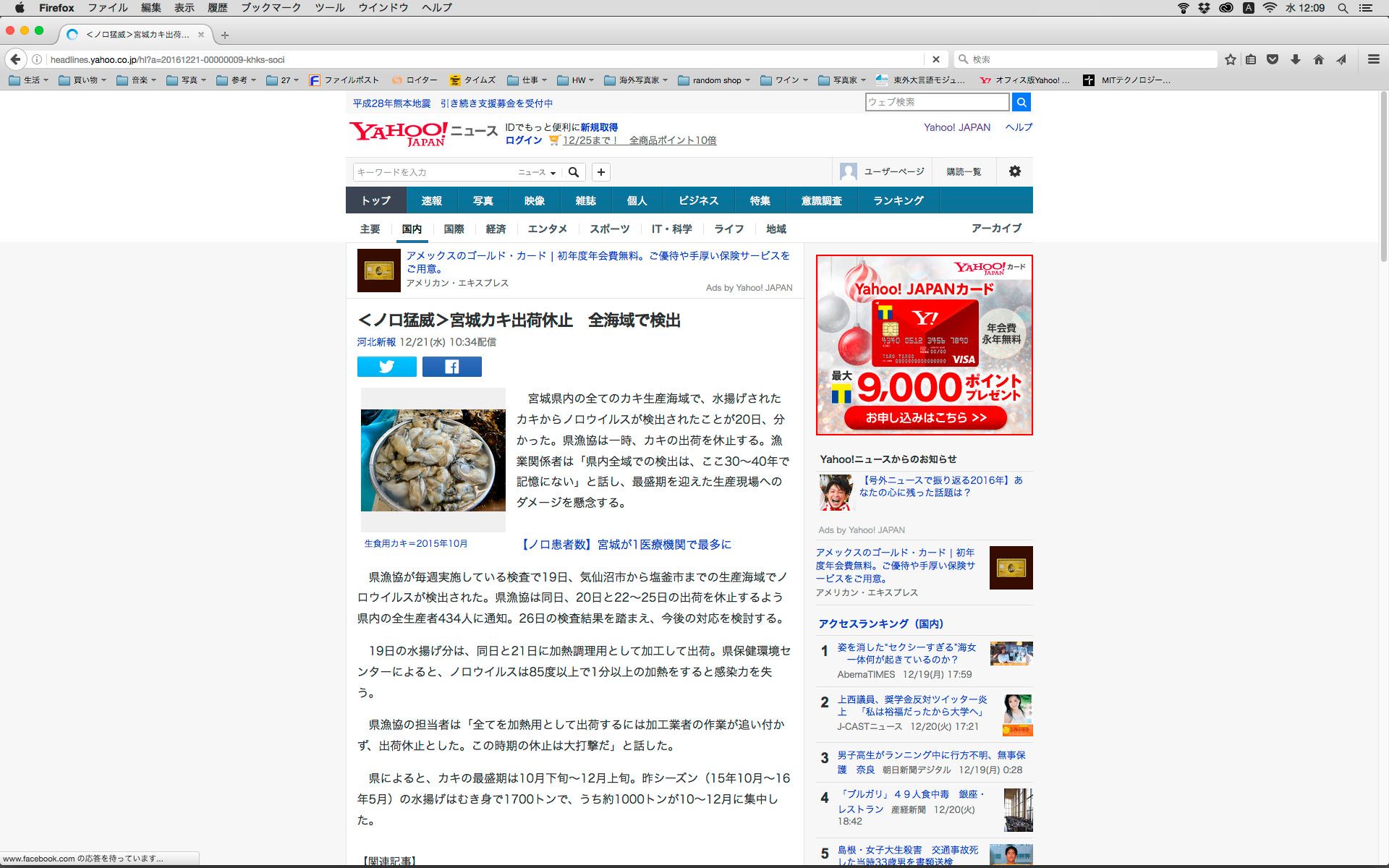Open the ブックマーク menu in menu bar
The height and width of the screenshot is (868, 1389).
point(271,8)
